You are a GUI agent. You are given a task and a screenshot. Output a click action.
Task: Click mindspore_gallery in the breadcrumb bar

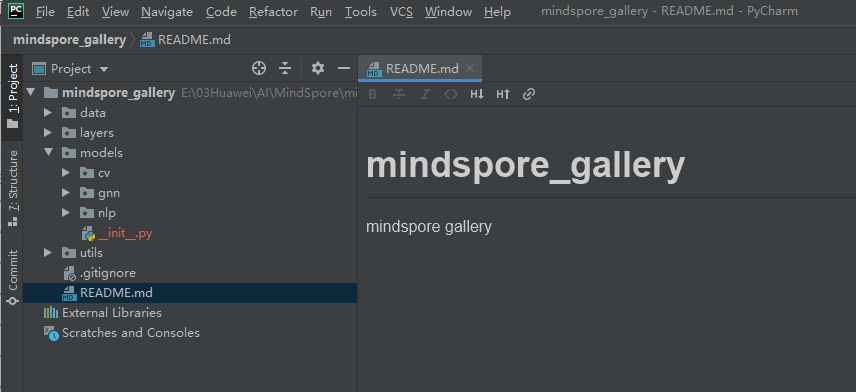click(69, 40)
